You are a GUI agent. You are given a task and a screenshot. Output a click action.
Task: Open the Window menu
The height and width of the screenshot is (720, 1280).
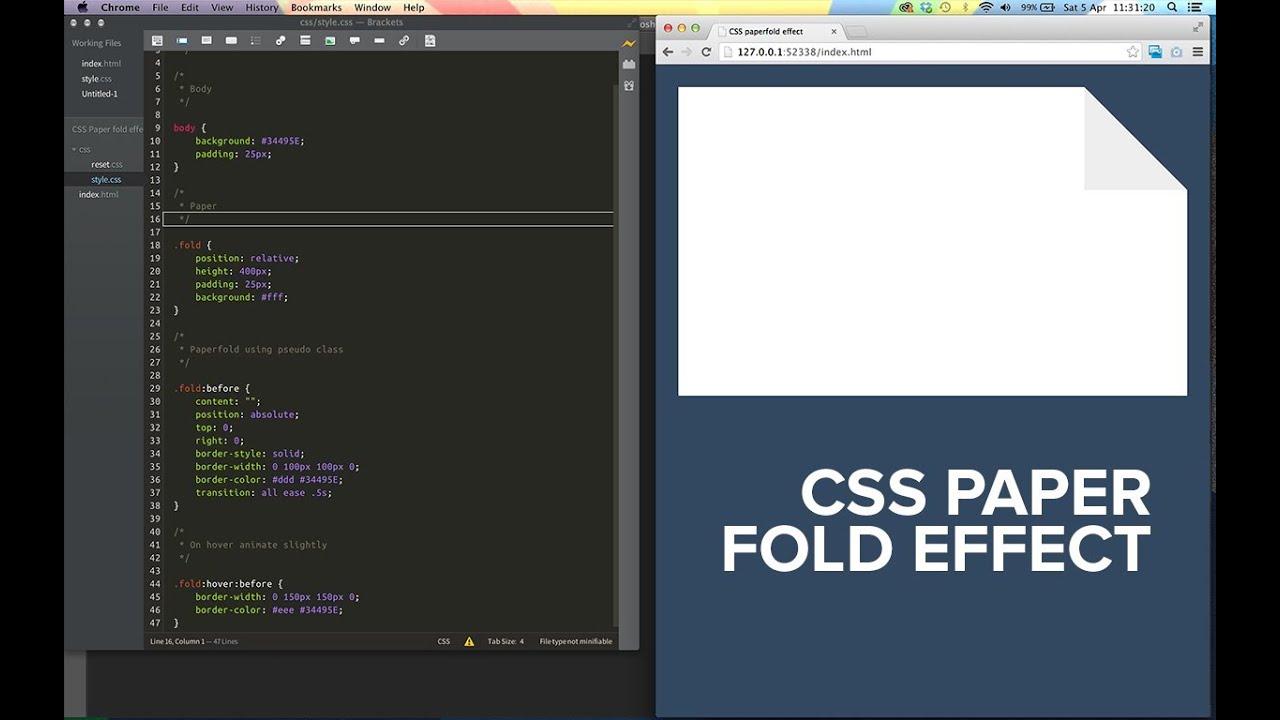(x=373, y=7)
